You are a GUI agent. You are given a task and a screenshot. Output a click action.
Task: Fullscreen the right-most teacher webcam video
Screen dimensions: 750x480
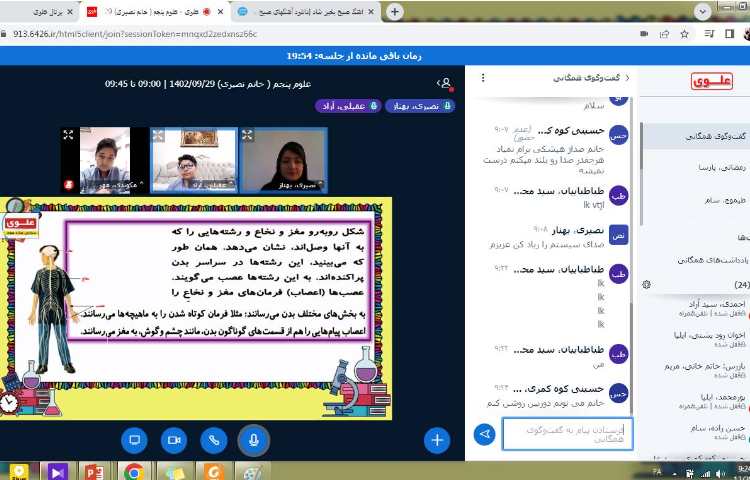click(248, 134)
